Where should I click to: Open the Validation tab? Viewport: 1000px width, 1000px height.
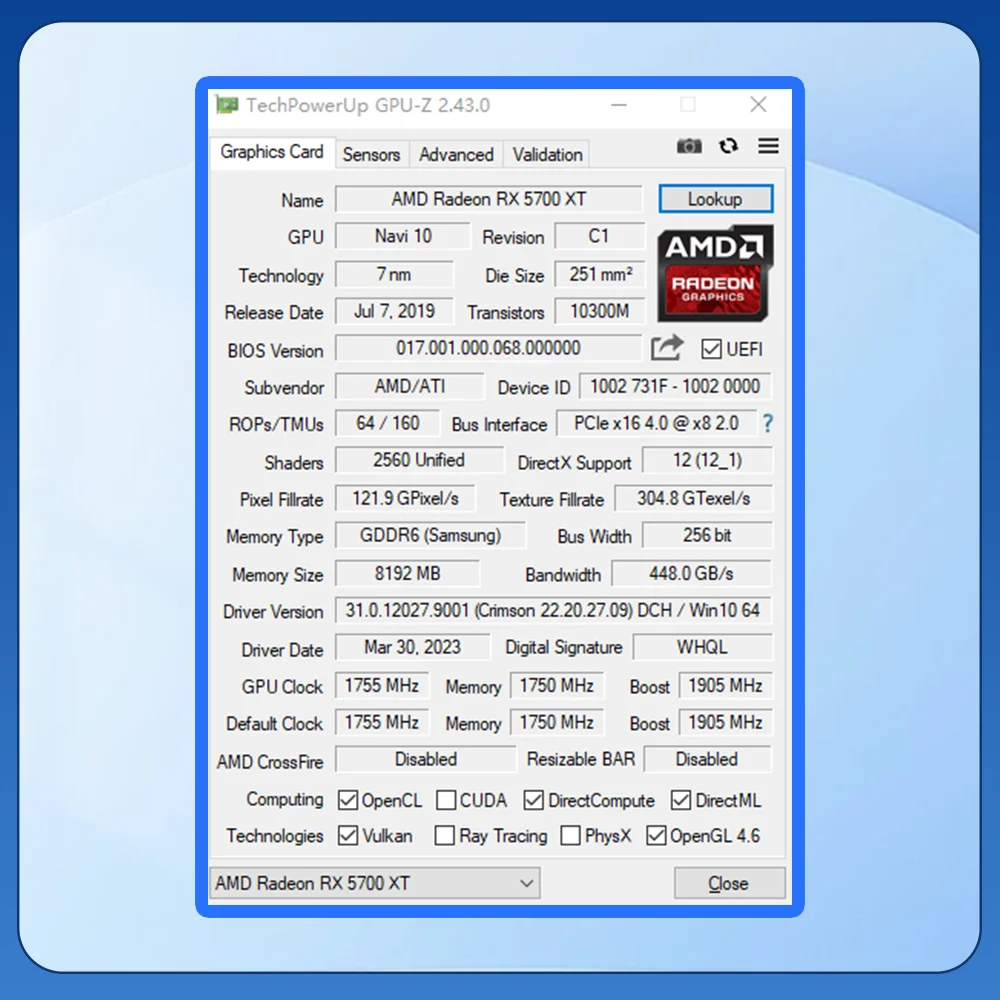point(547,154)
